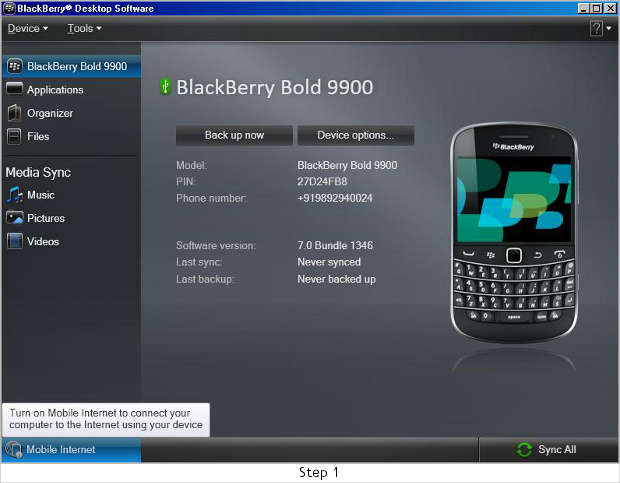This screenshot has width=620, height=483.
Task: Click the Sync All button
Action: tap(548, 450)
